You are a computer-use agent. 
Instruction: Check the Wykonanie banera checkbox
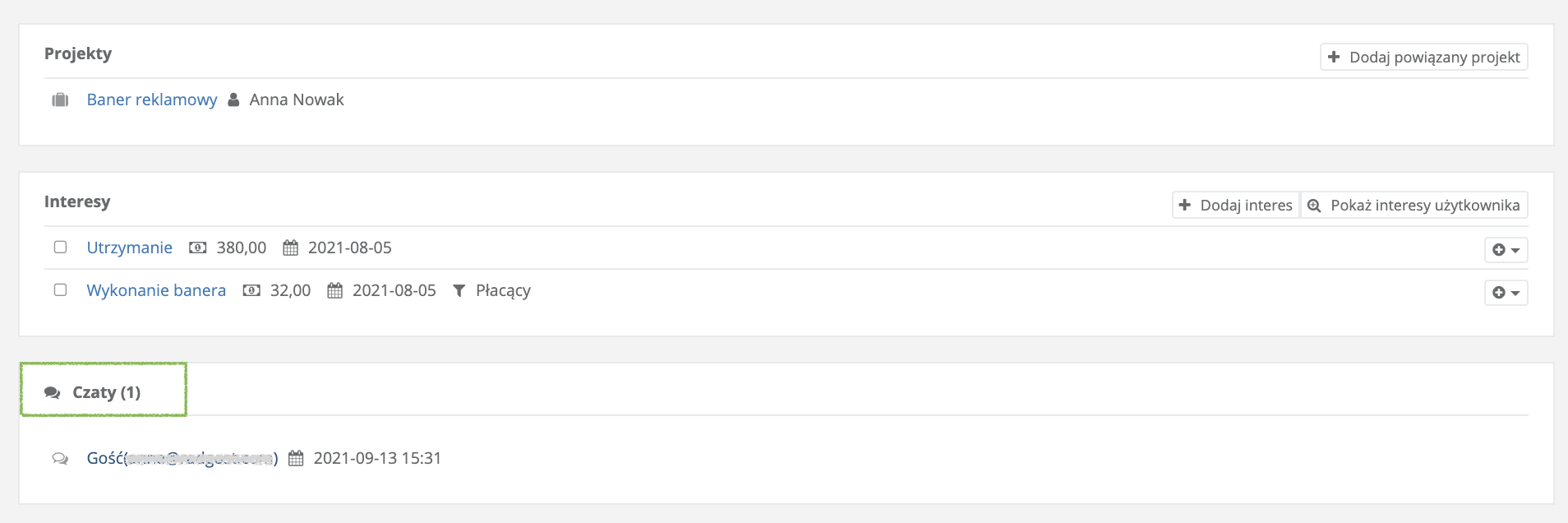pos(60,289)
